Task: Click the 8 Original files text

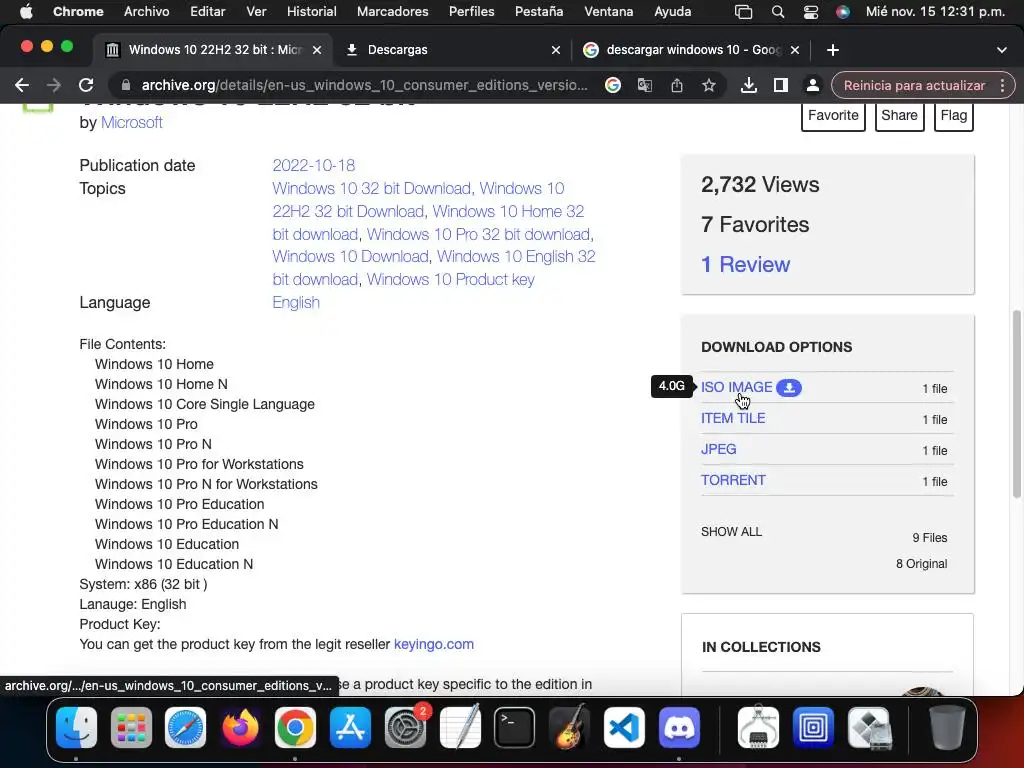Action: [921, 564]
